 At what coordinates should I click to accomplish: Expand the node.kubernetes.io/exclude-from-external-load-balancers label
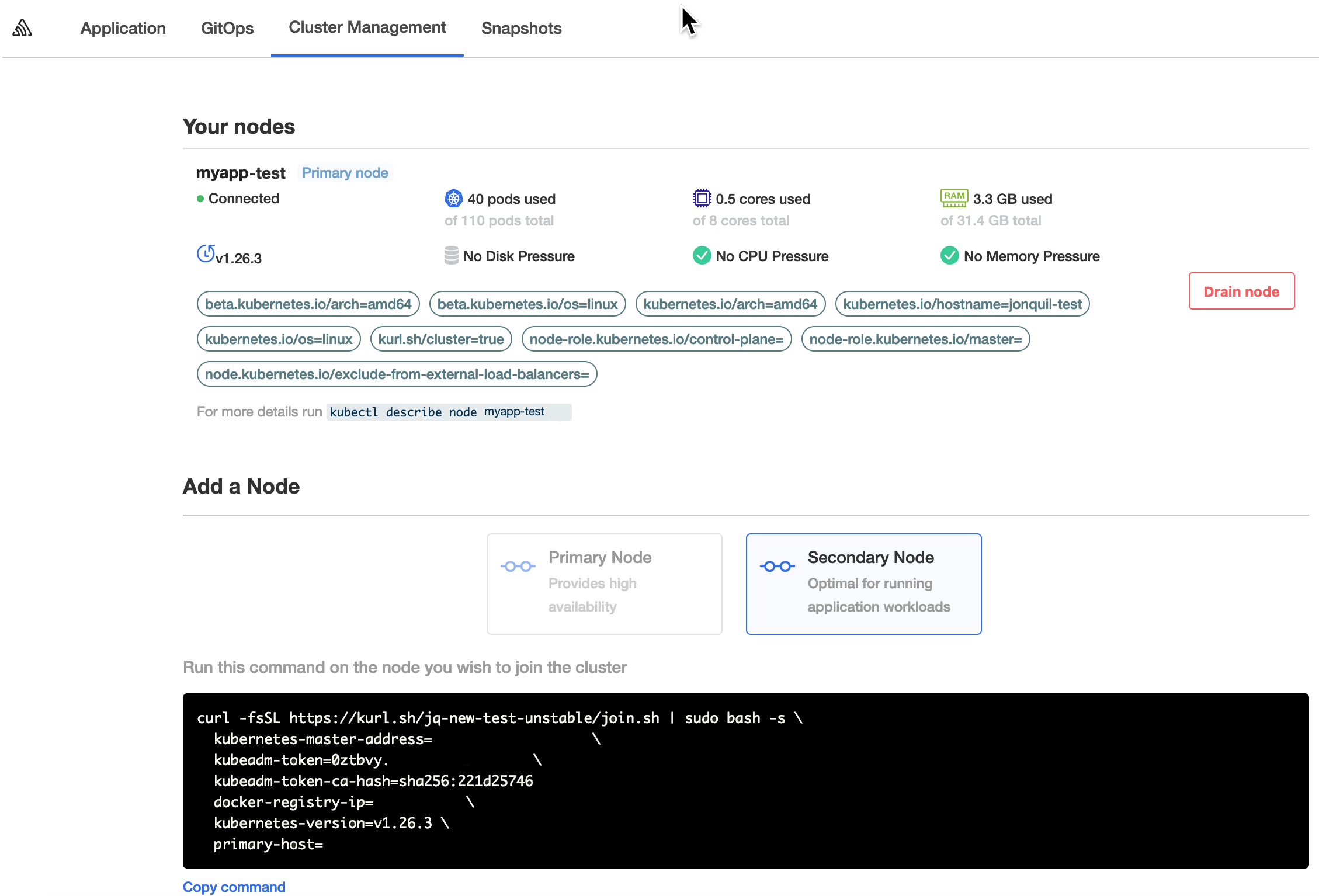[x=396, y=374]
